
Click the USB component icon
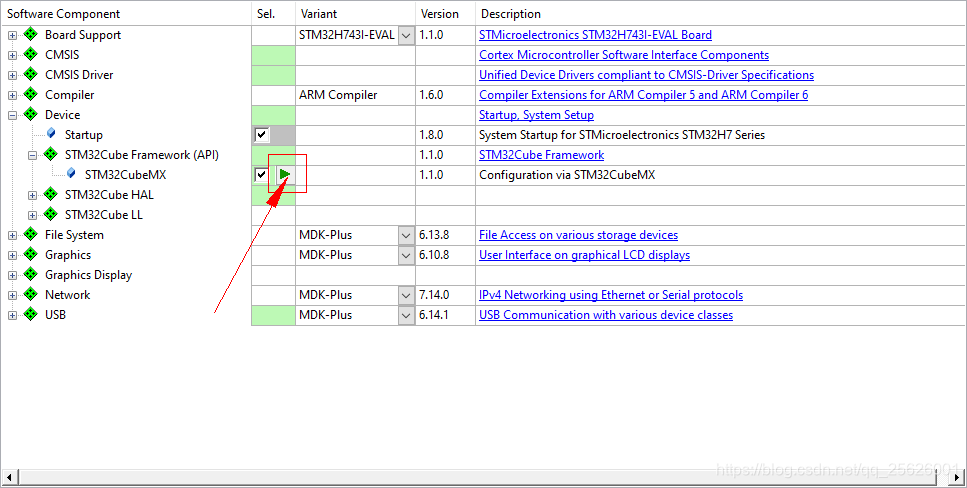31,314
